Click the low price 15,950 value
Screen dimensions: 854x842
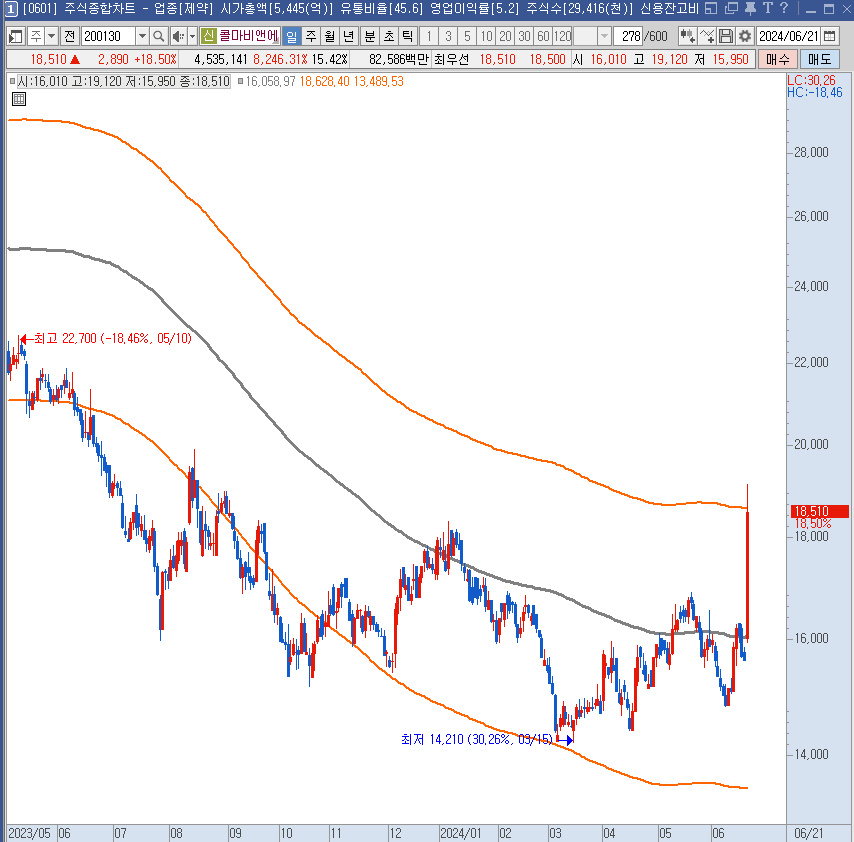[x=730, y=59]
